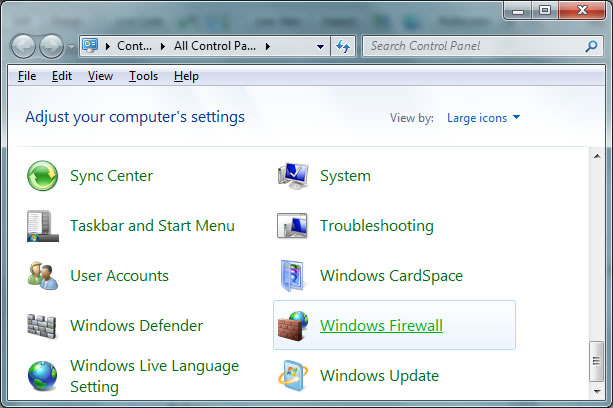Click the All Control Pa... breadcrumb
Viewport: 613px width, 408px height.
coord(215,46)
